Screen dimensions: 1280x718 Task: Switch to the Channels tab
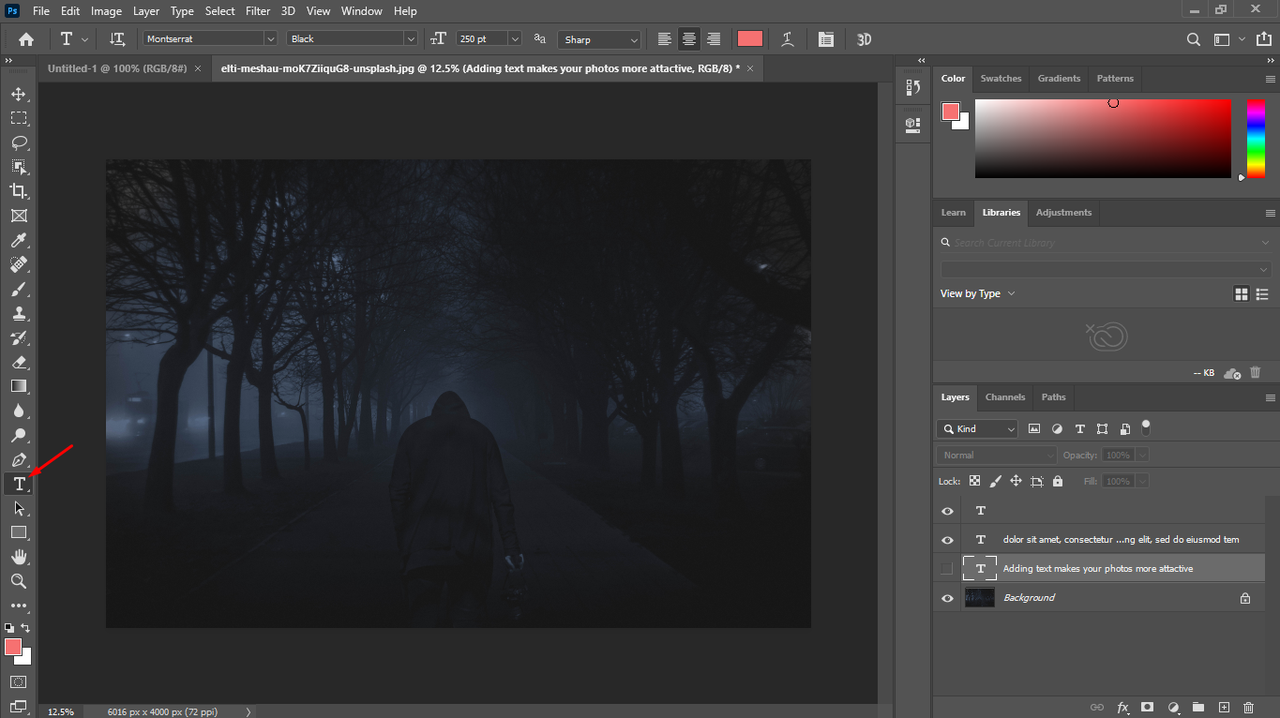point(1005,397)
